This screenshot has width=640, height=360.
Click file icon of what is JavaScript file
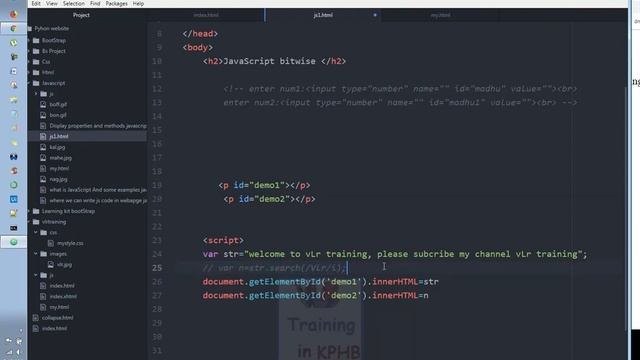tap(43, 190)
